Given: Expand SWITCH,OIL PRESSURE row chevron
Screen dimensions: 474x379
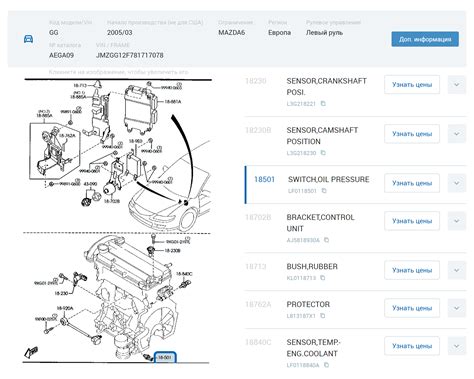Looking at the screenshot, I should (x=457, y=183).
